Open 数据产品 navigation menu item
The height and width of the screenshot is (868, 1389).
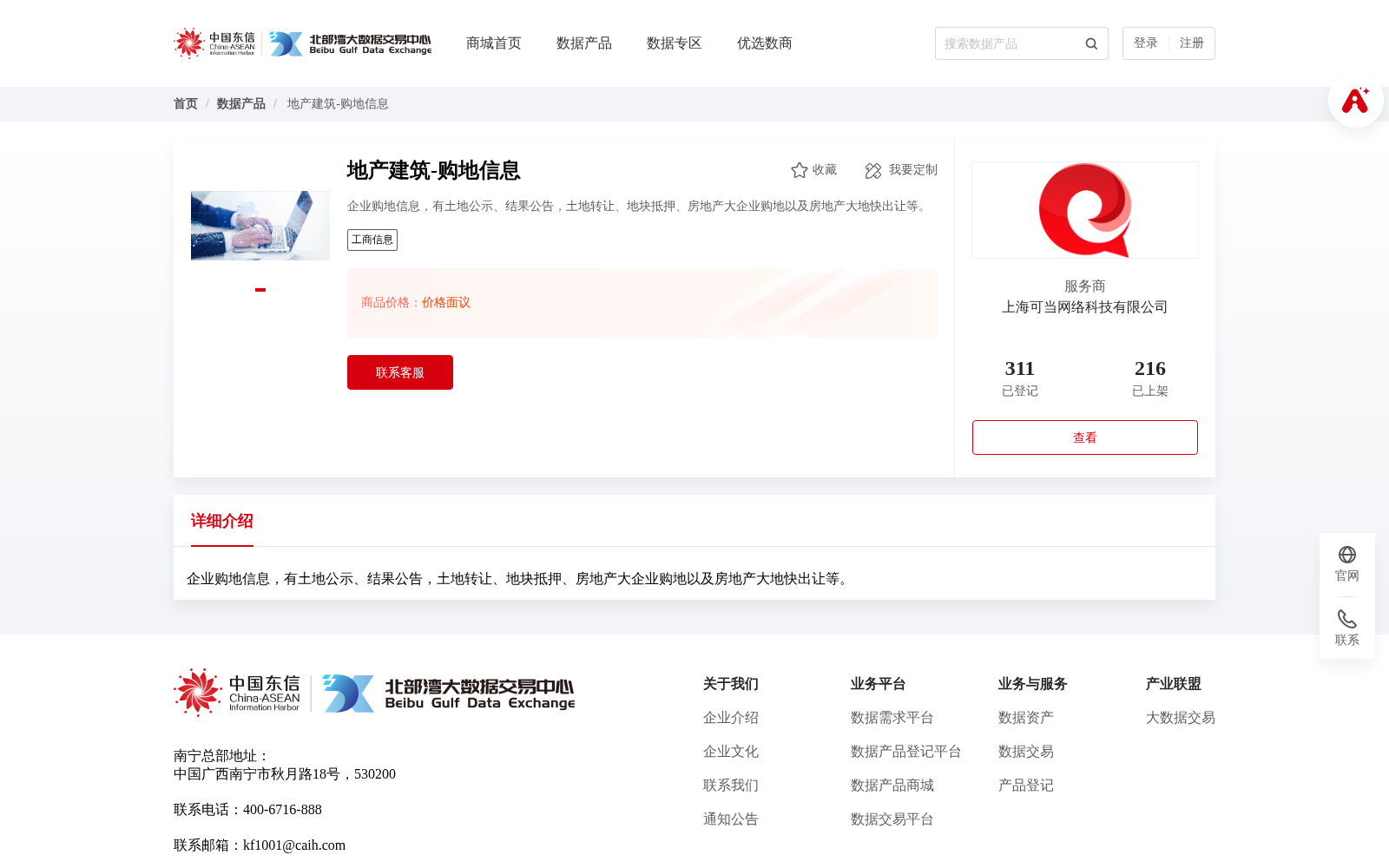click(x=584, y=43)
